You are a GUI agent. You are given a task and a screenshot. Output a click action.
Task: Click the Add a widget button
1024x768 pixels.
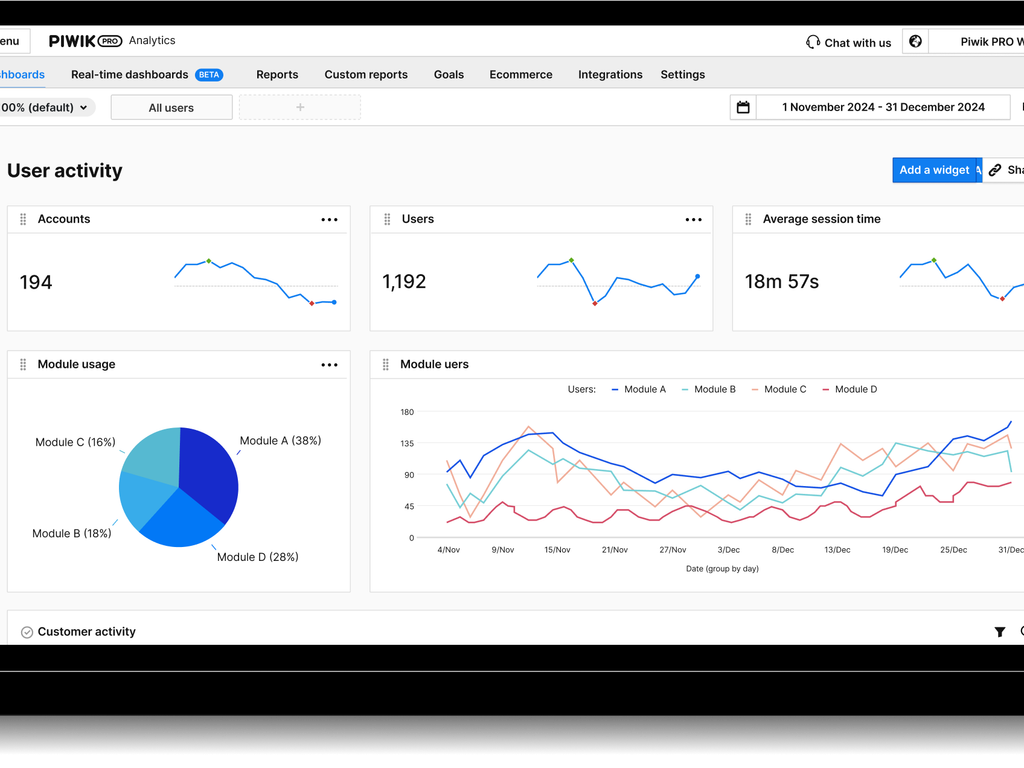[x=933, y=170]
